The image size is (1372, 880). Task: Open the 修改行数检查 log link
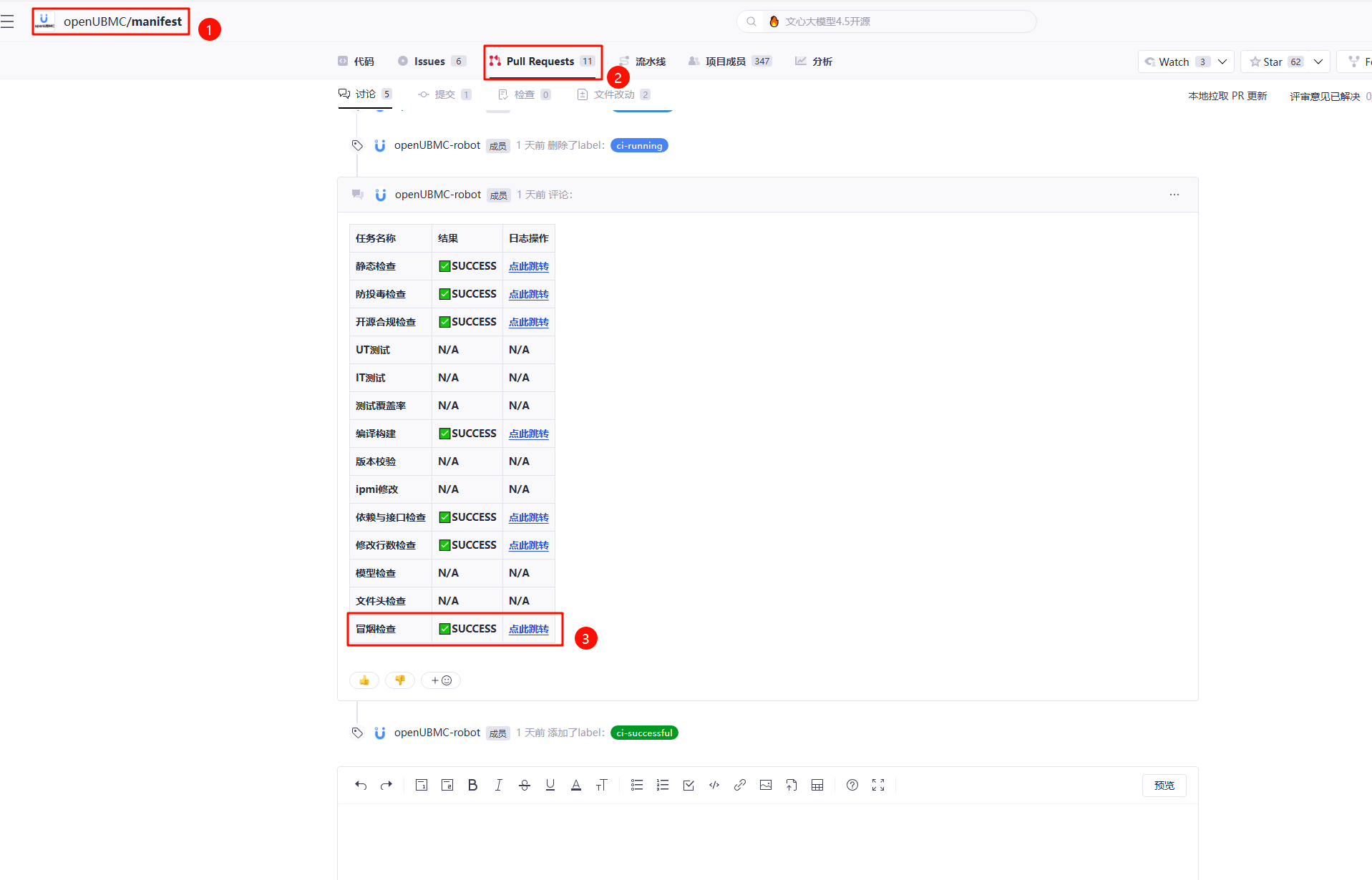click(x=529, y=545)
